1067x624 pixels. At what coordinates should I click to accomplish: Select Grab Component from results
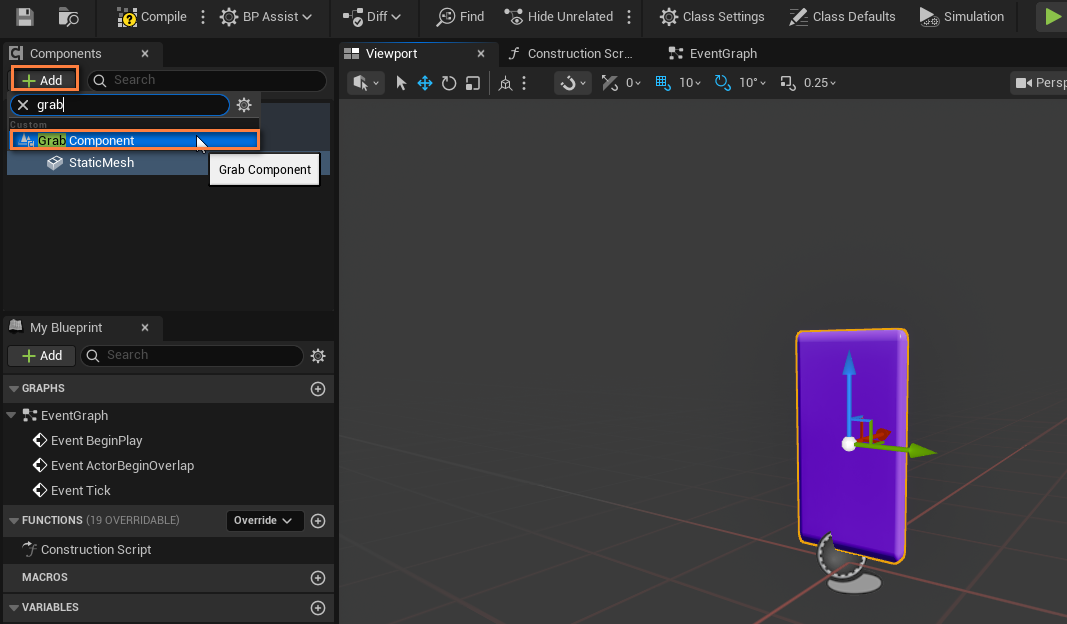135,140
